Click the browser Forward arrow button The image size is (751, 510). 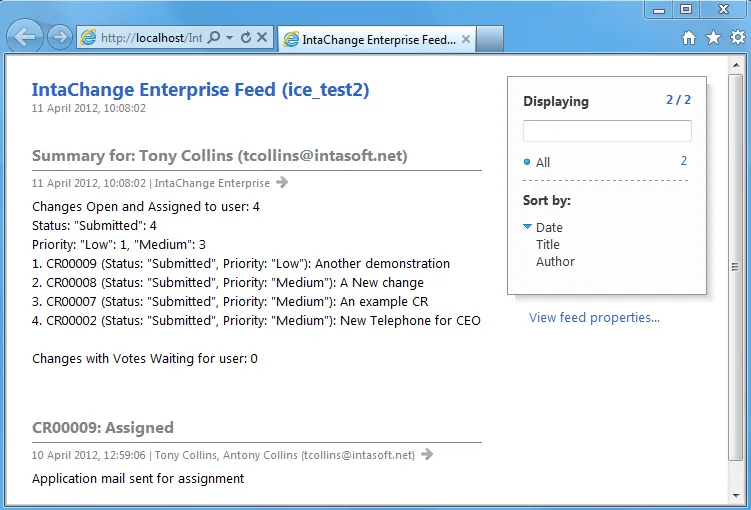tap(59, 37)
